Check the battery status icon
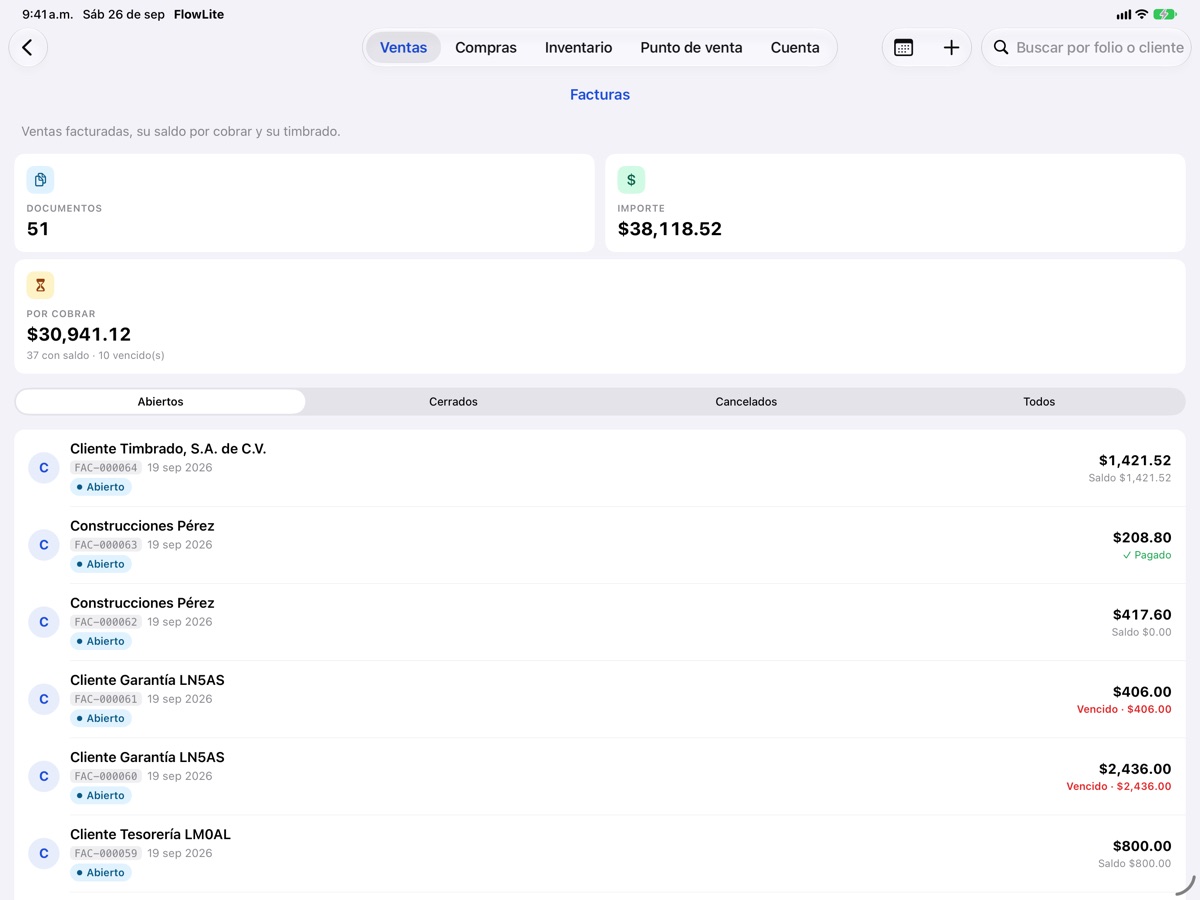This screenshot has width=1200, height=900. click(1165, 15)
